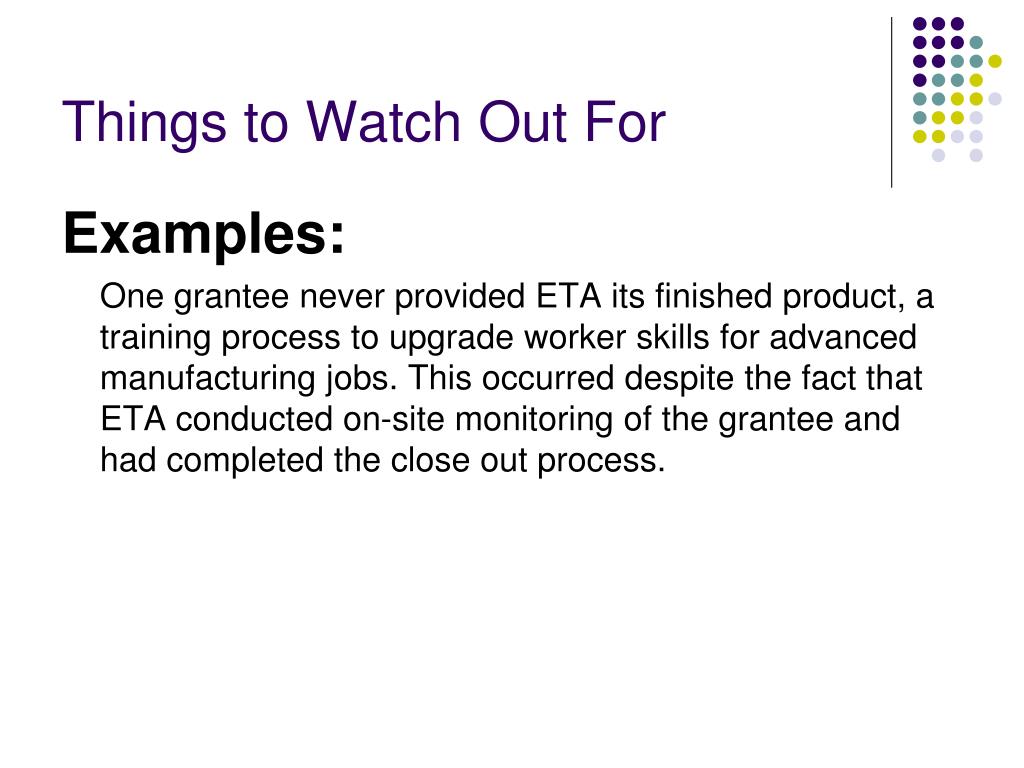This screenshot has height=768, width=1024.
Task: Click the vertical divider line beside the dots
Action: pos(891,103)
